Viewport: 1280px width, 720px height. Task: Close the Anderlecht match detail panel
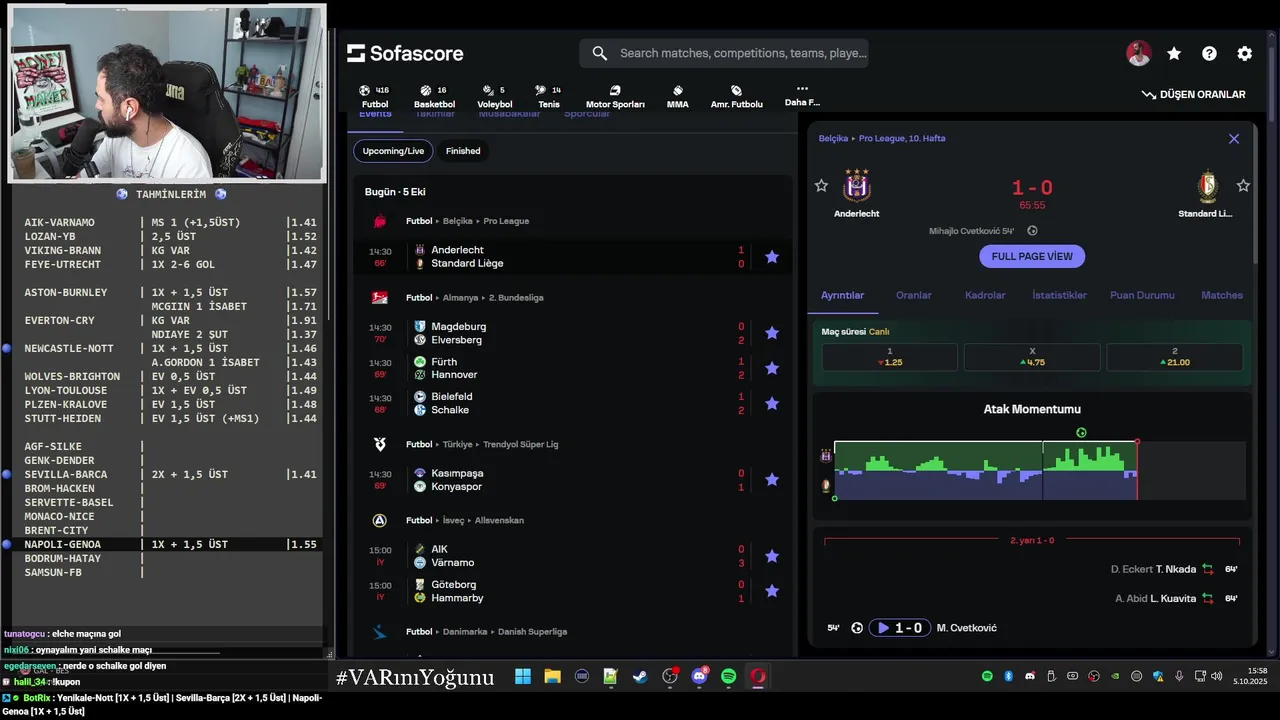[x=1234, y=139]
